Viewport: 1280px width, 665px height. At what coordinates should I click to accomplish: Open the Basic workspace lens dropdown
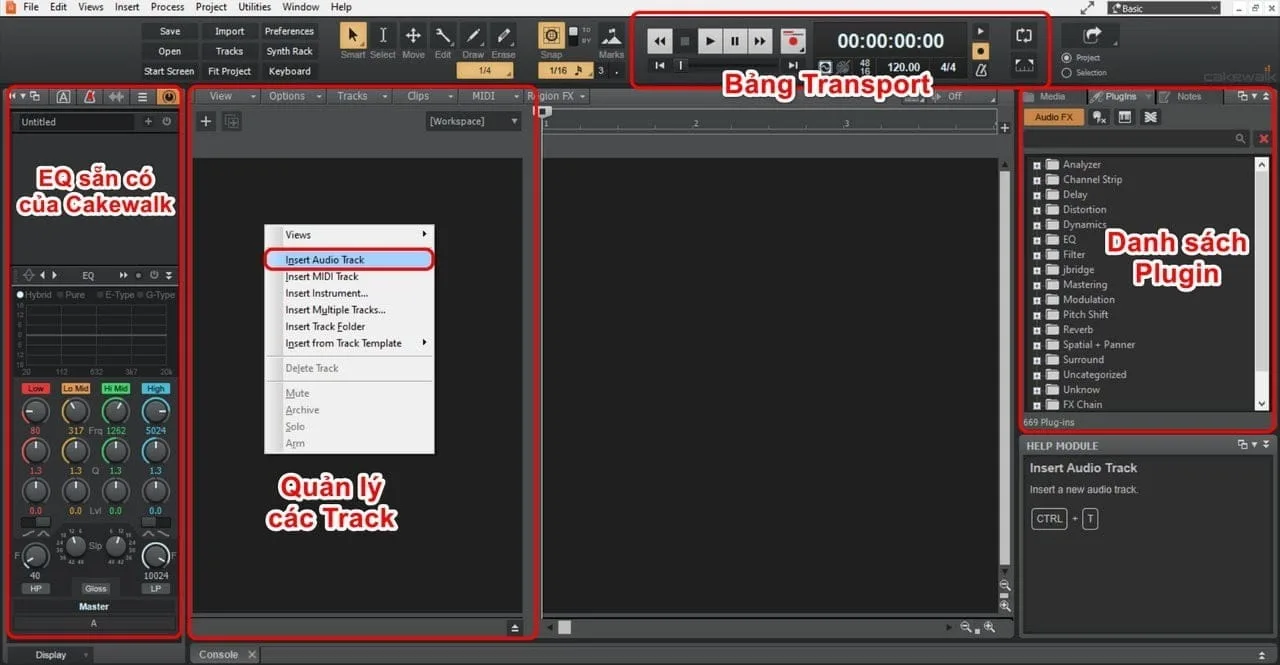1164,8
